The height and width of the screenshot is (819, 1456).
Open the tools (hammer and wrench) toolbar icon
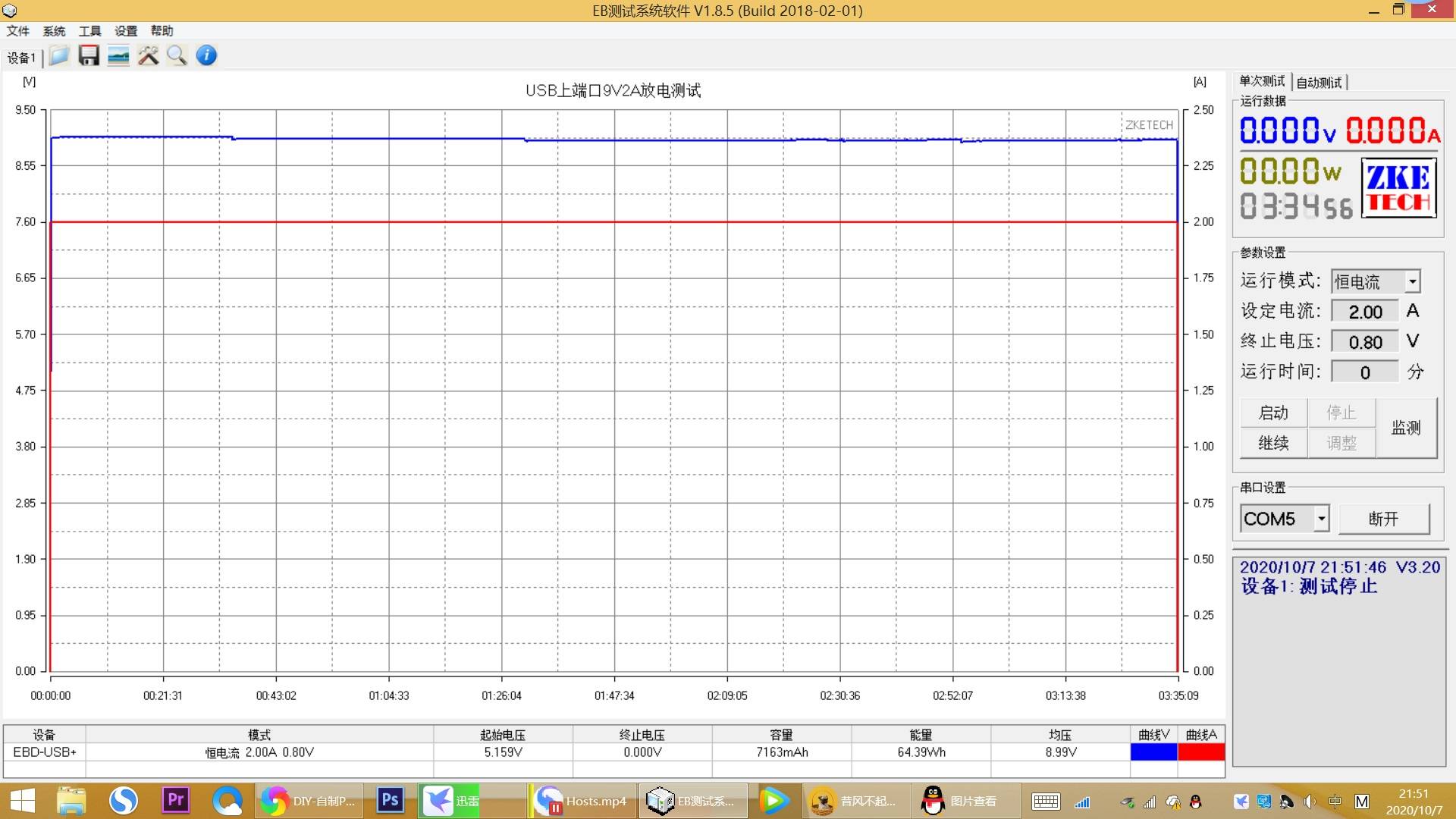tap(148, 55)
